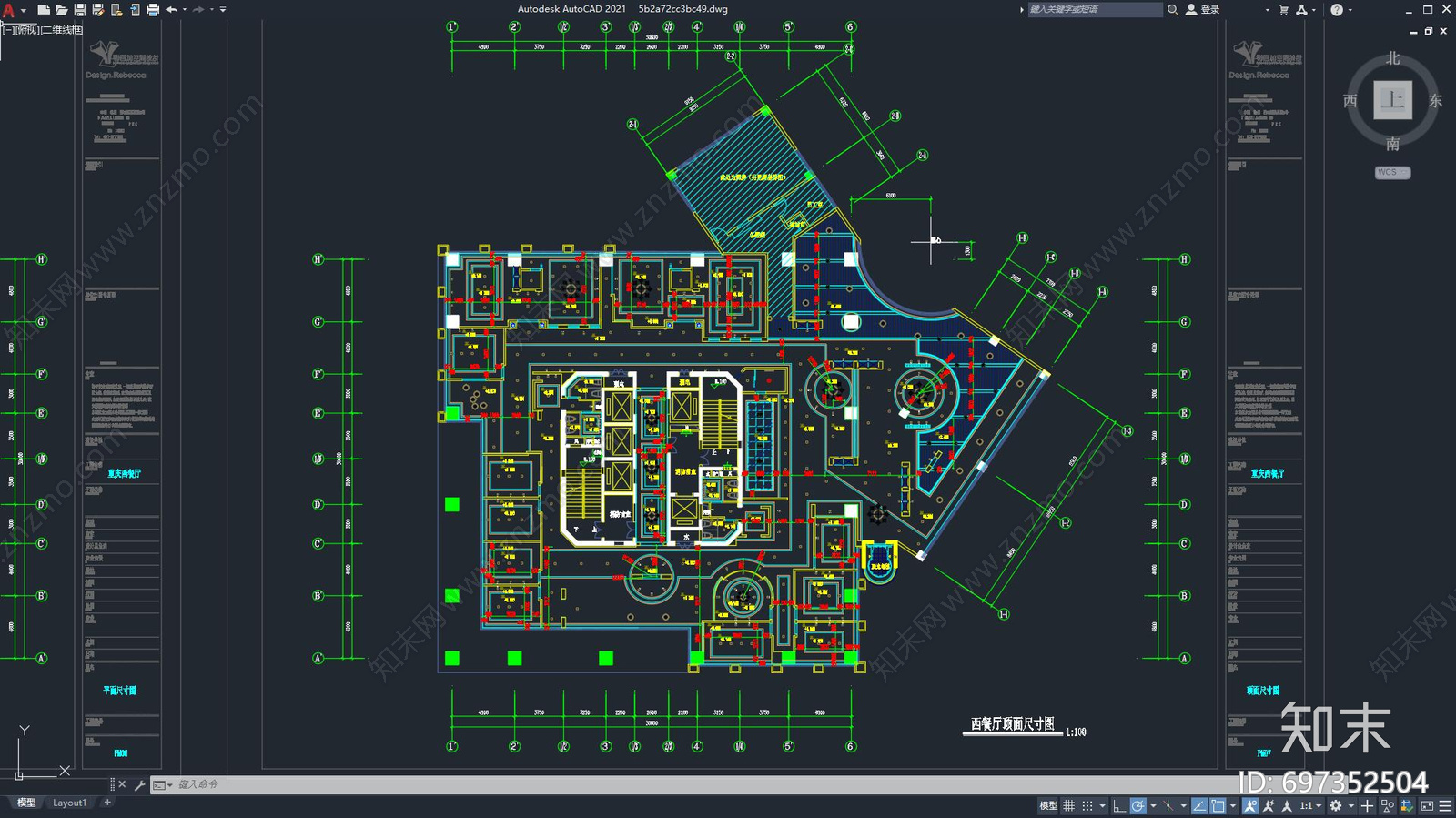Toggle ortho mode restriction
Image resolution: width=1456 pixels, height=818 pixels.
pos(1119,805)
